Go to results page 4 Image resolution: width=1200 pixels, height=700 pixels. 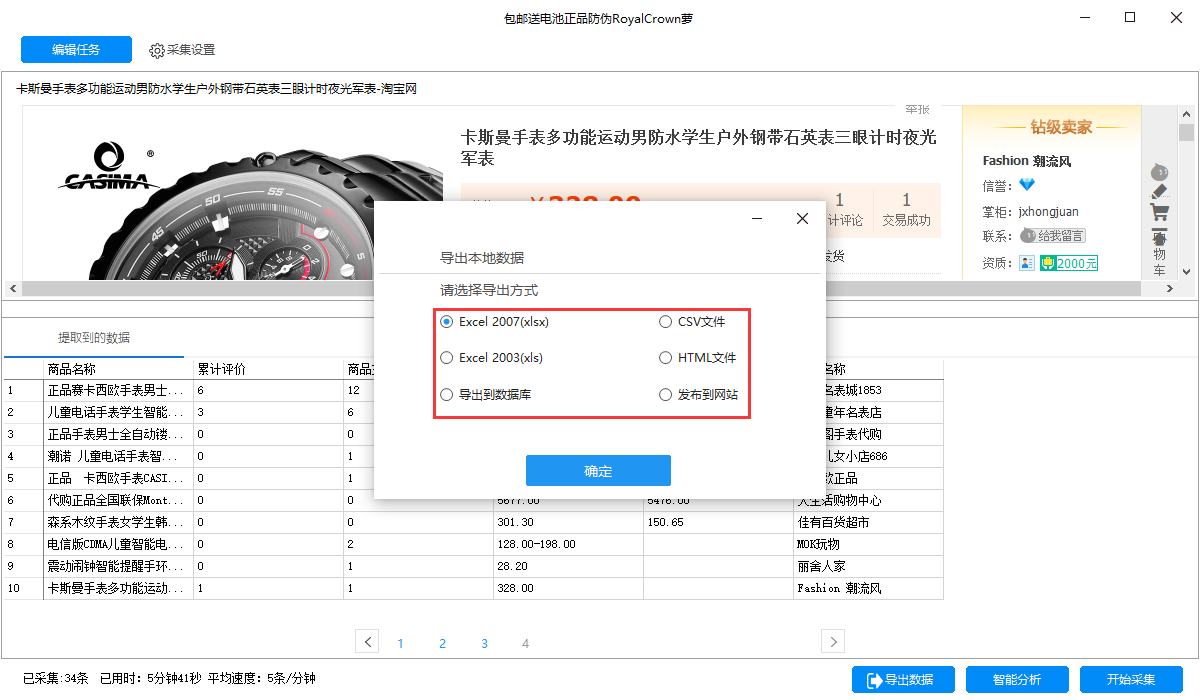525,643
